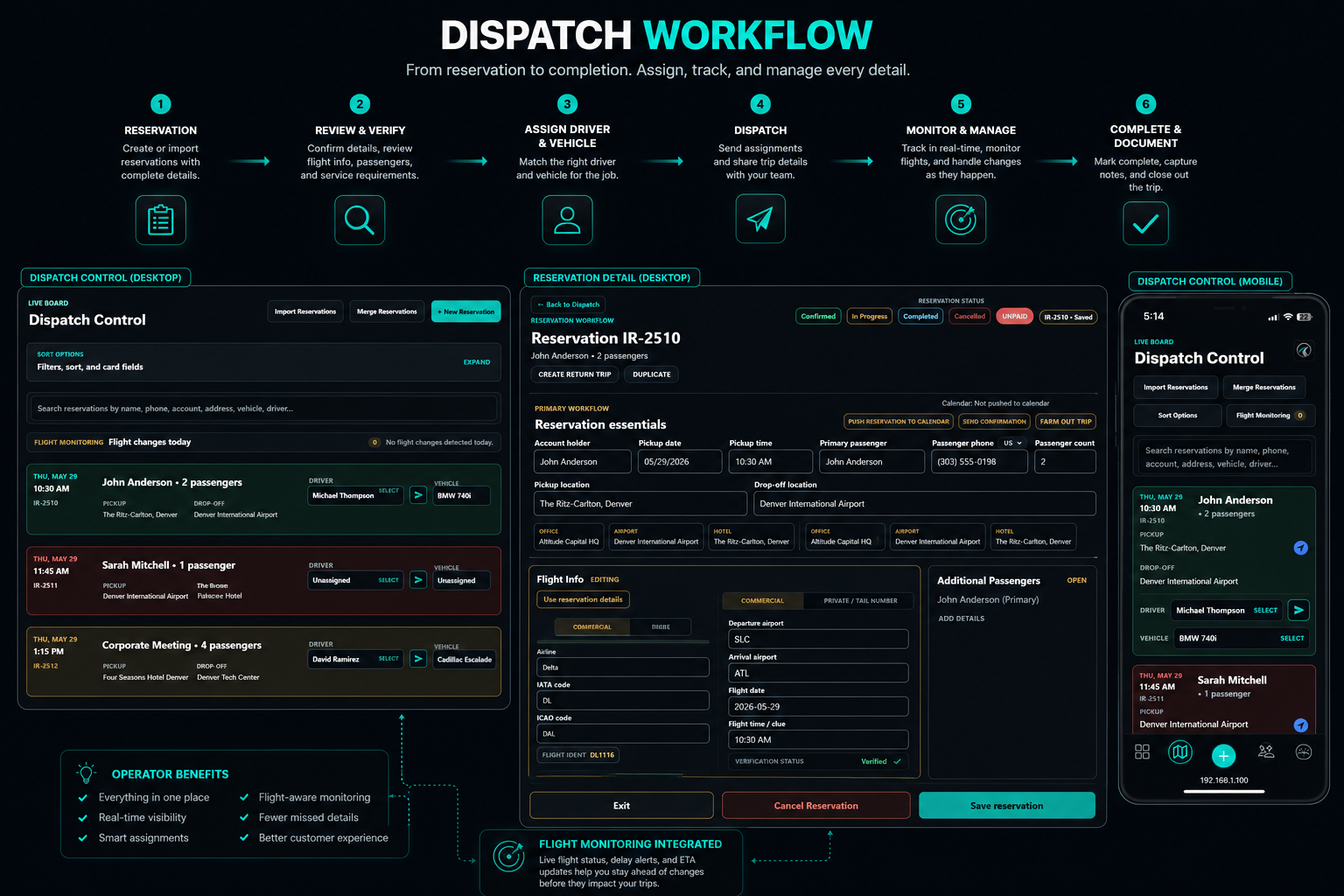1344x896 pixels.
Task: Click Add Details under Additional Passengers
Action: coord(961,619)
